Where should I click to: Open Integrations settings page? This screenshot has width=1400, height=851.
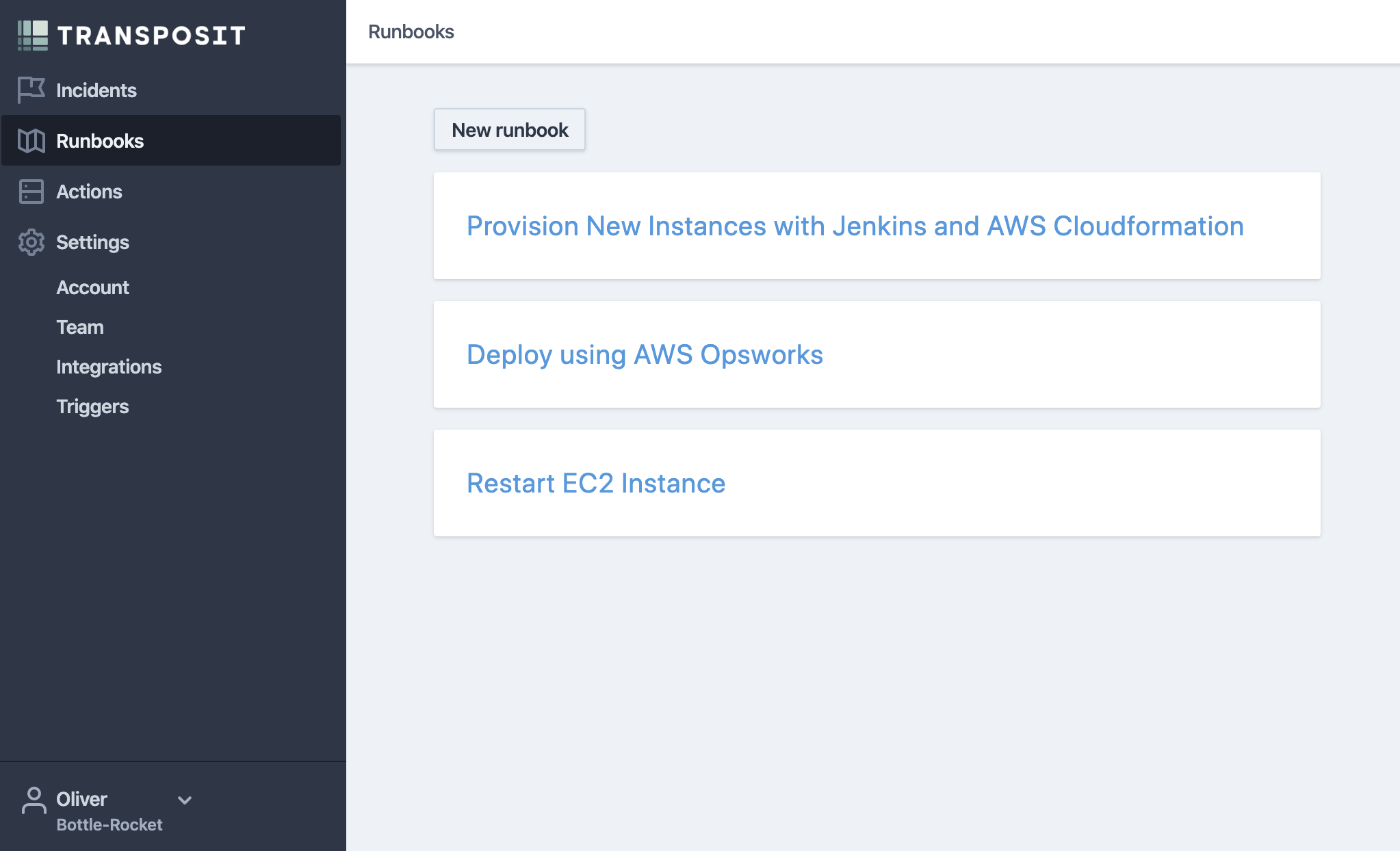[x=109, y=367]
